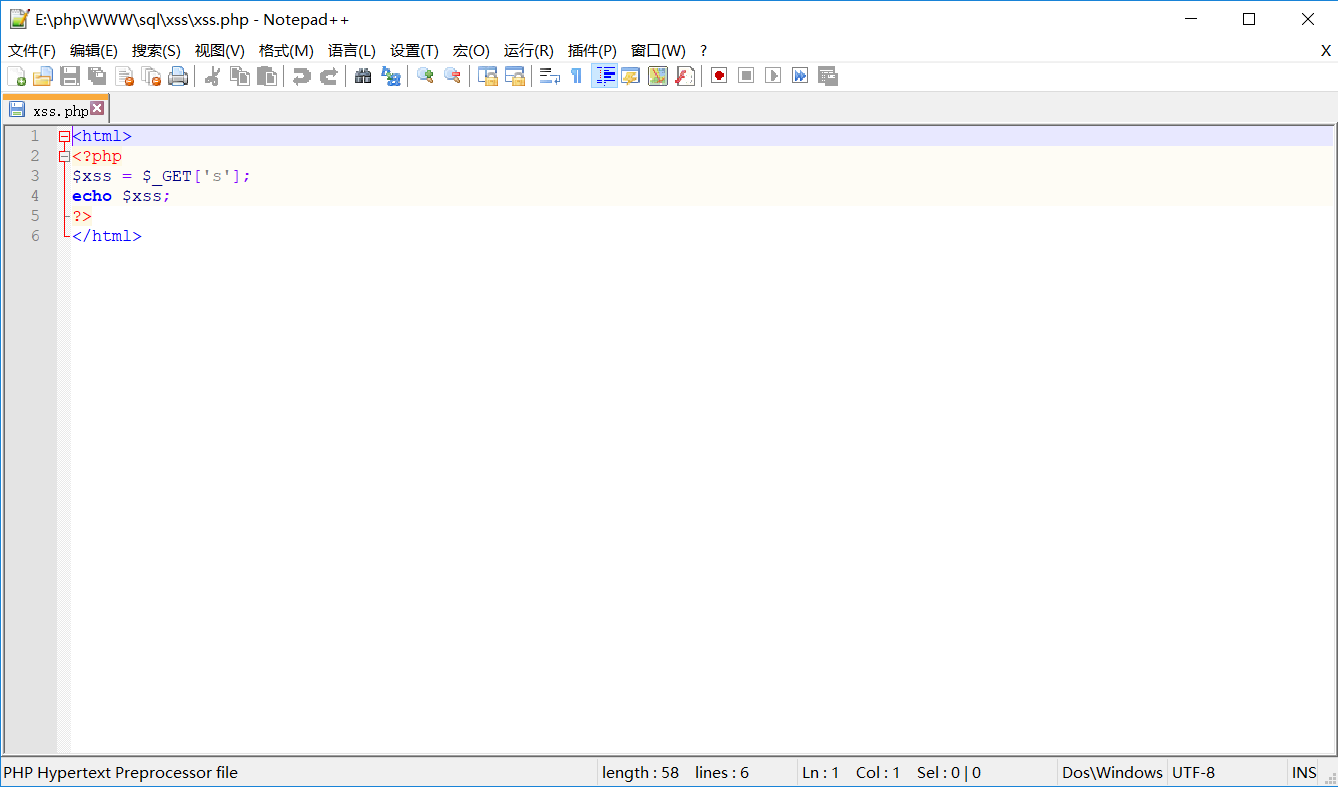Open the 插件(P) plugins menu
This screenshot has width=1338, height=787.
click(x=592, y=51)
